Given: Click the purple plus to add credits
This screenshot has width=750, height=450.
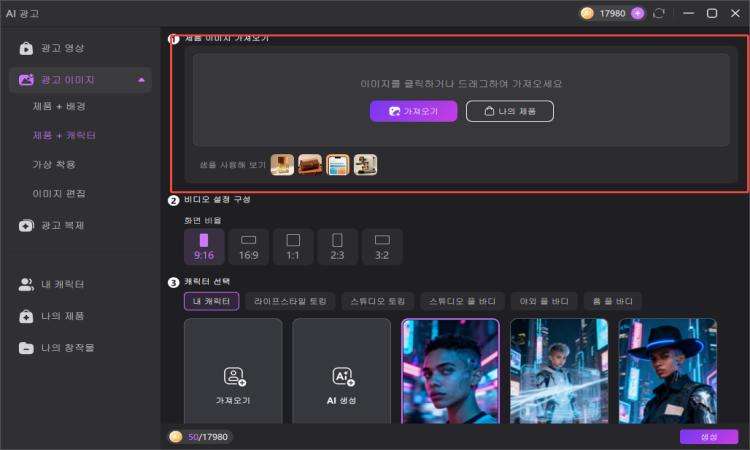Looking at the screenshot, I should point(637,13).
